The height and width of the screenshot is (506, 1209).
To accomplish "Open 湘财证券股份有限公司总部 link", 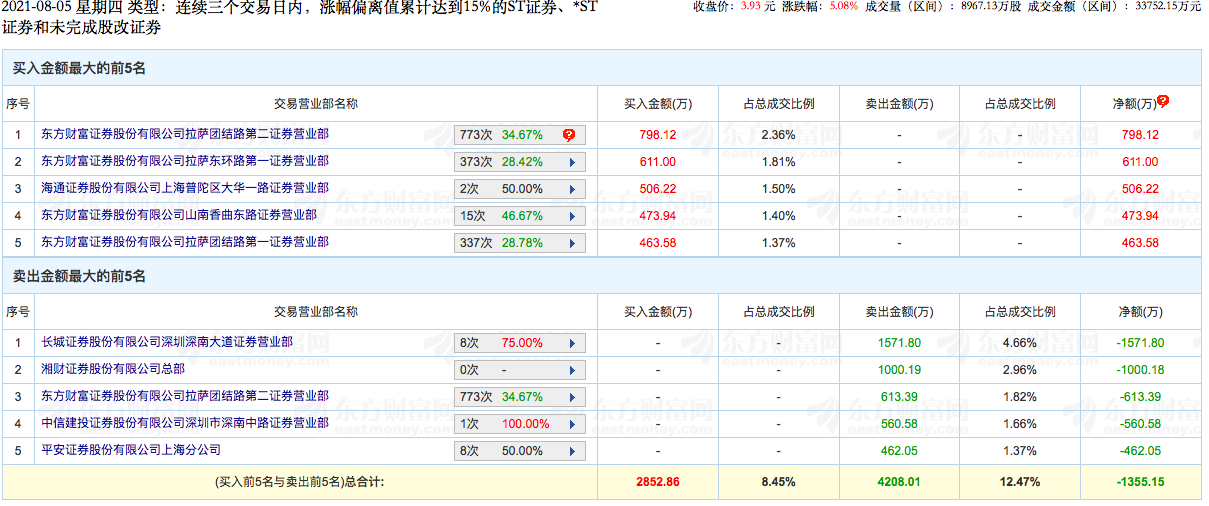I will (113, 369).
